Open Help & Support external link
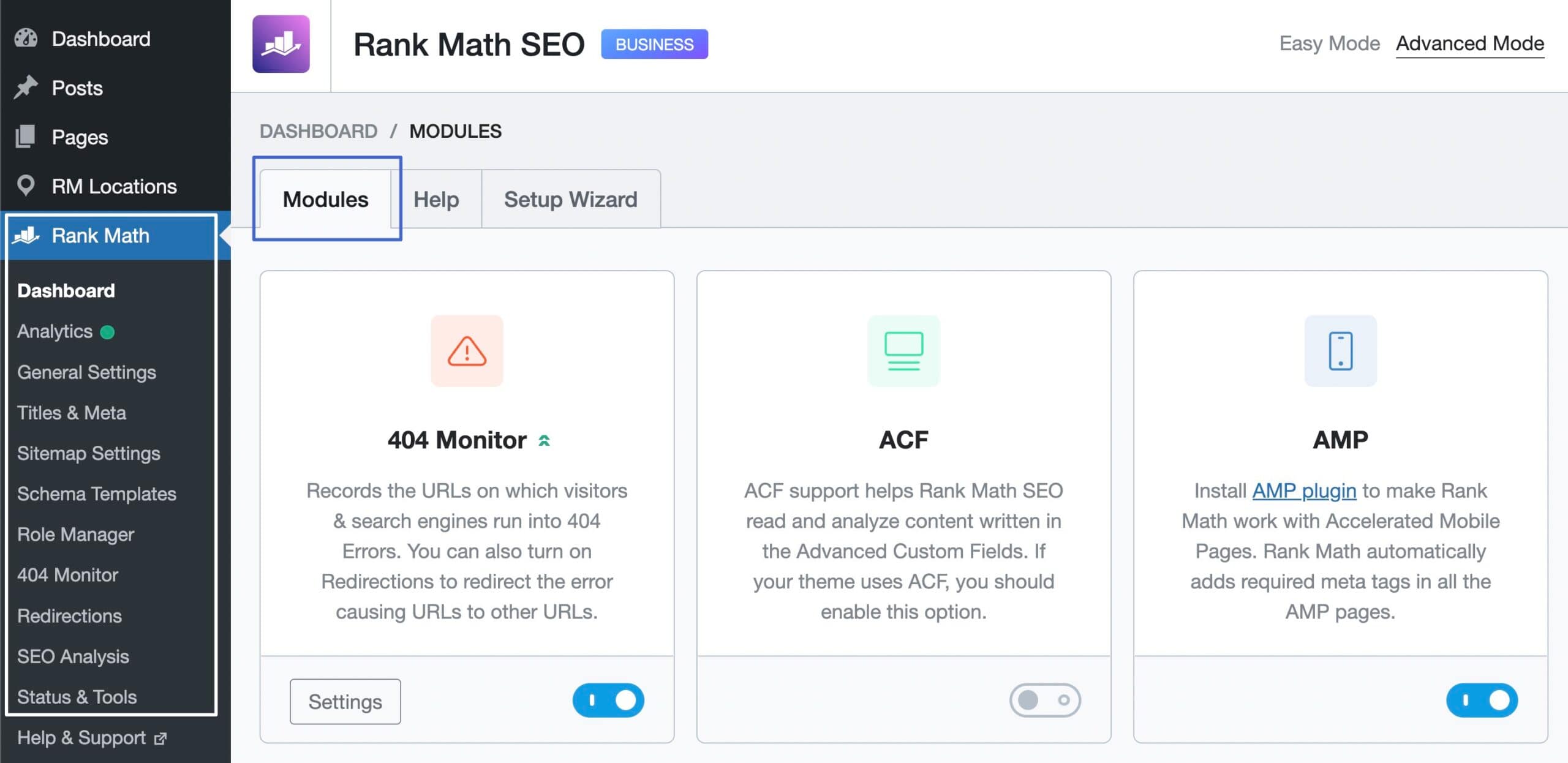The width and height of the screenshot is (1568, 763). [83, 737]
